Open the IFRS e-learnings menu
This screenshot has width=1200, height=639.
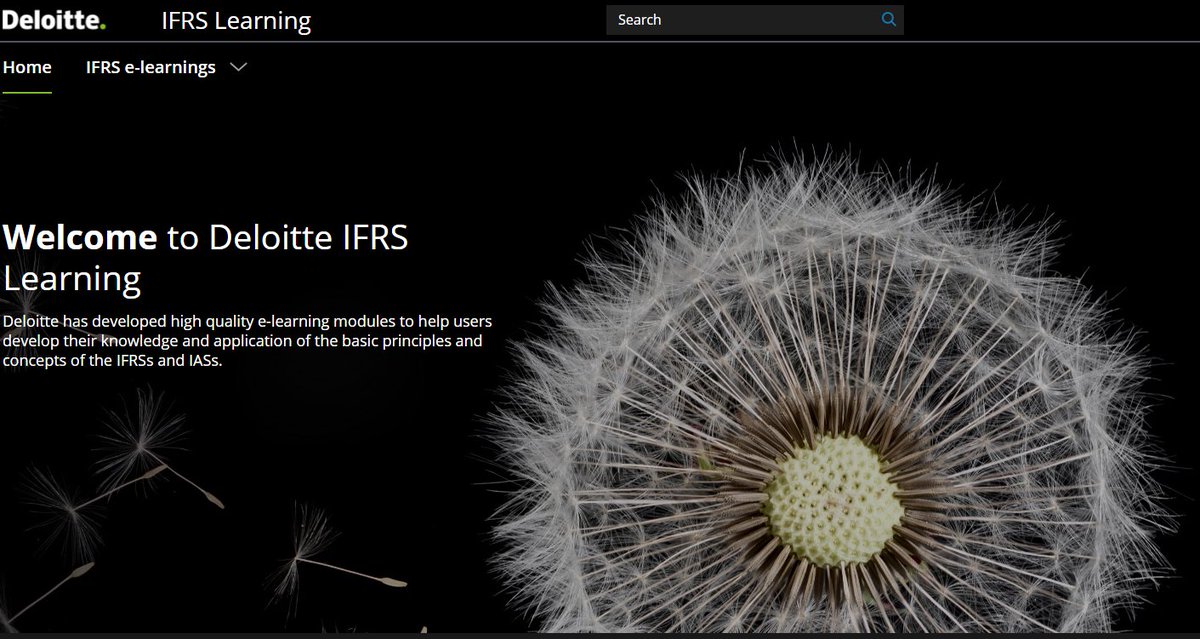pos(151,68)
